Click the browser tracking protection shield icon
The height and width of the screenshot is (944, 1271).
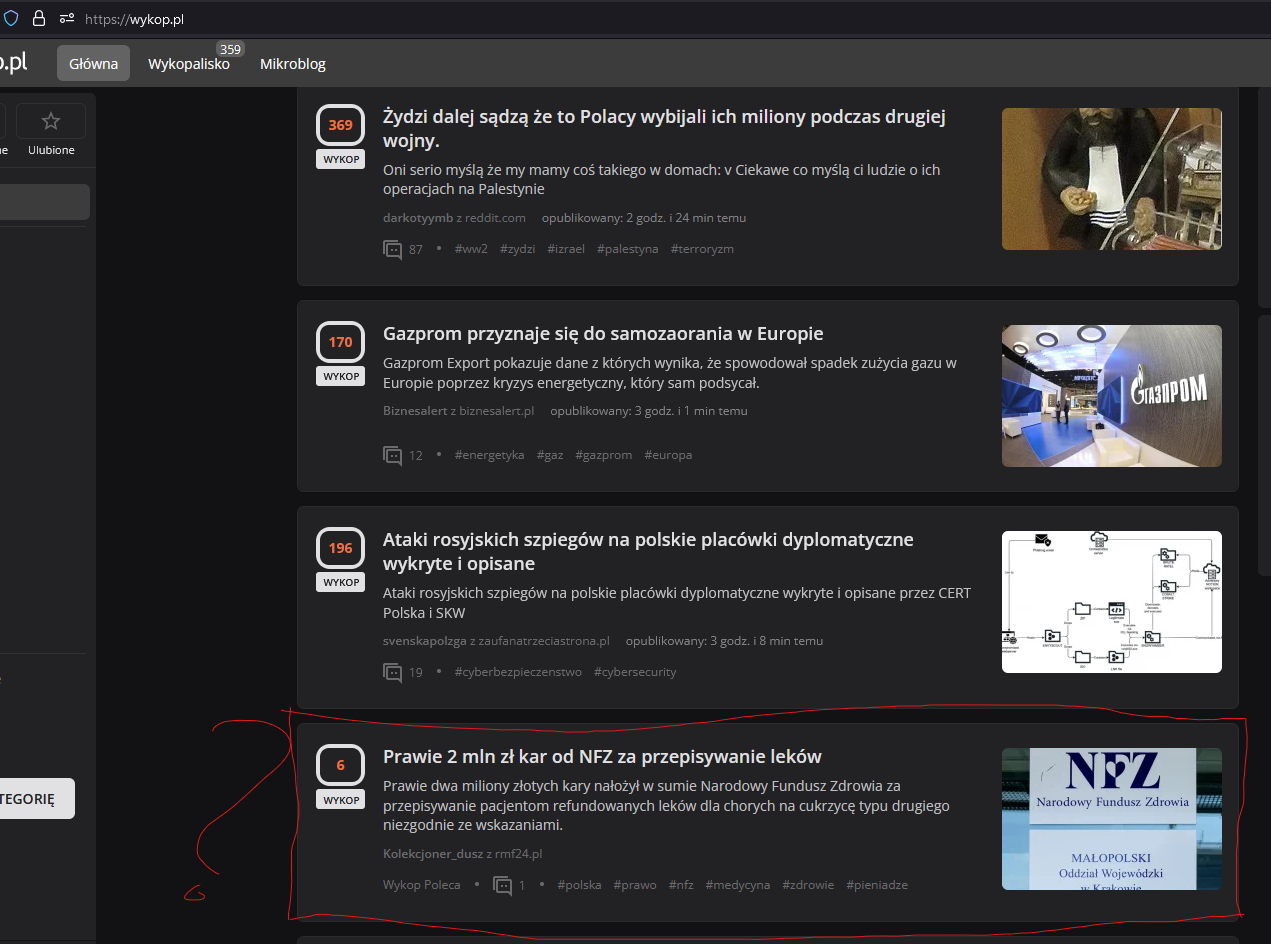(x=11, y=19)
